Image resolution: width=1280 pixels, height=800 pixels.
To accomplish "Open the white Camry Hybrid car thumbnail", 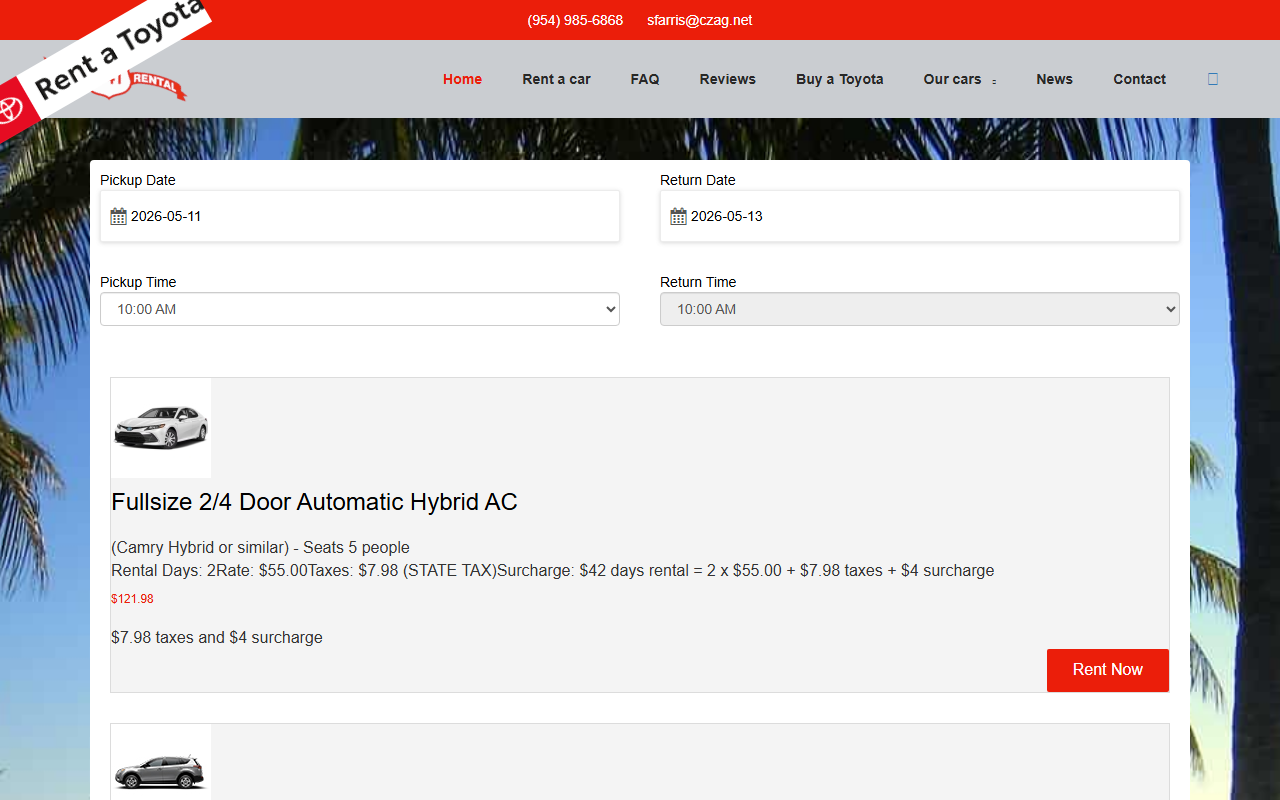I will (161, 428).
